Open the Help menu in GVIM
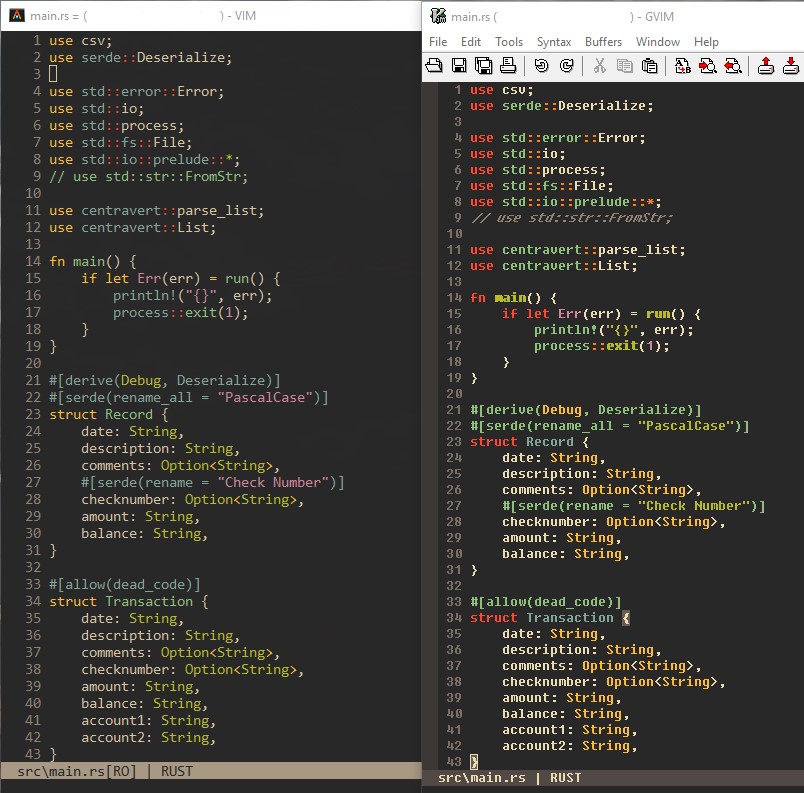The image size is (804, 793). (706, 42)
